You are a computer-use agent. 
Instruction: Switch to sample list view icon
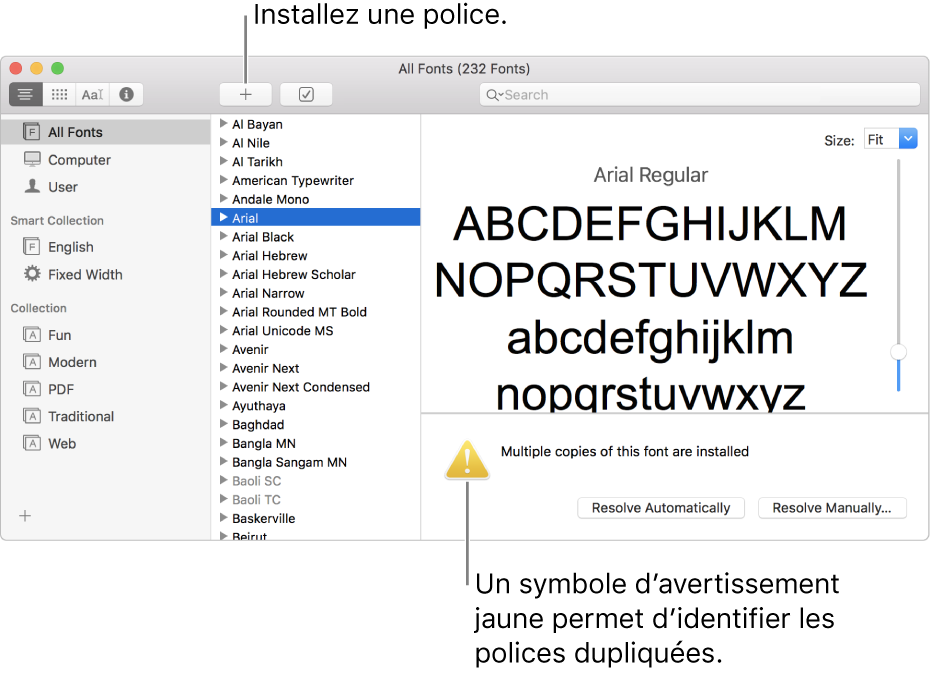click(x=26, y=94)
